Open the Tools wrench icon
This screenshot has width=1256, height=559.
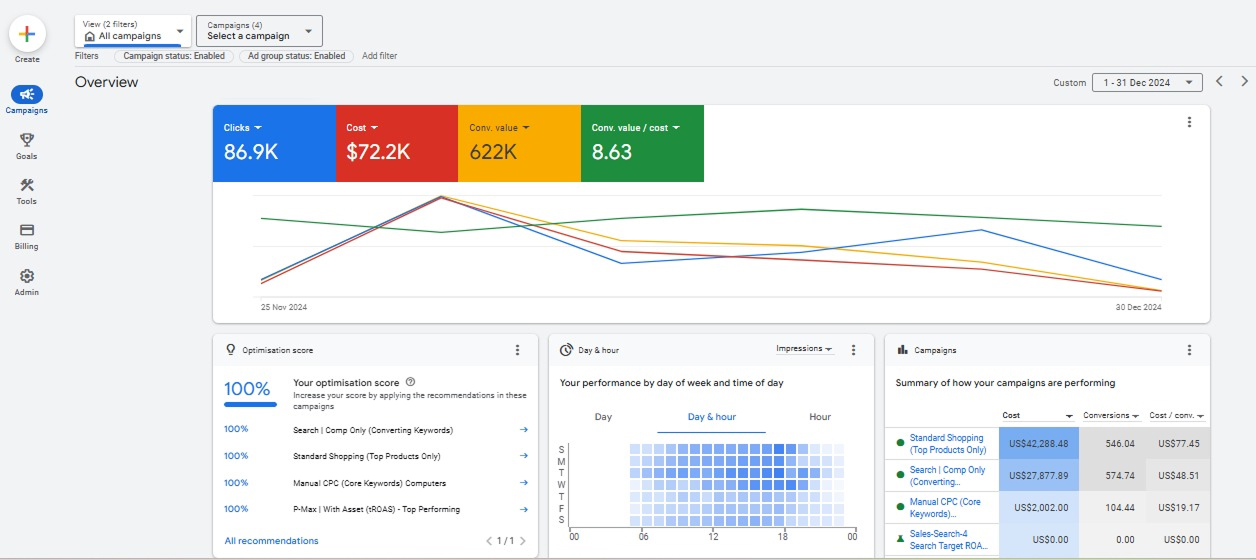[27, 186]
